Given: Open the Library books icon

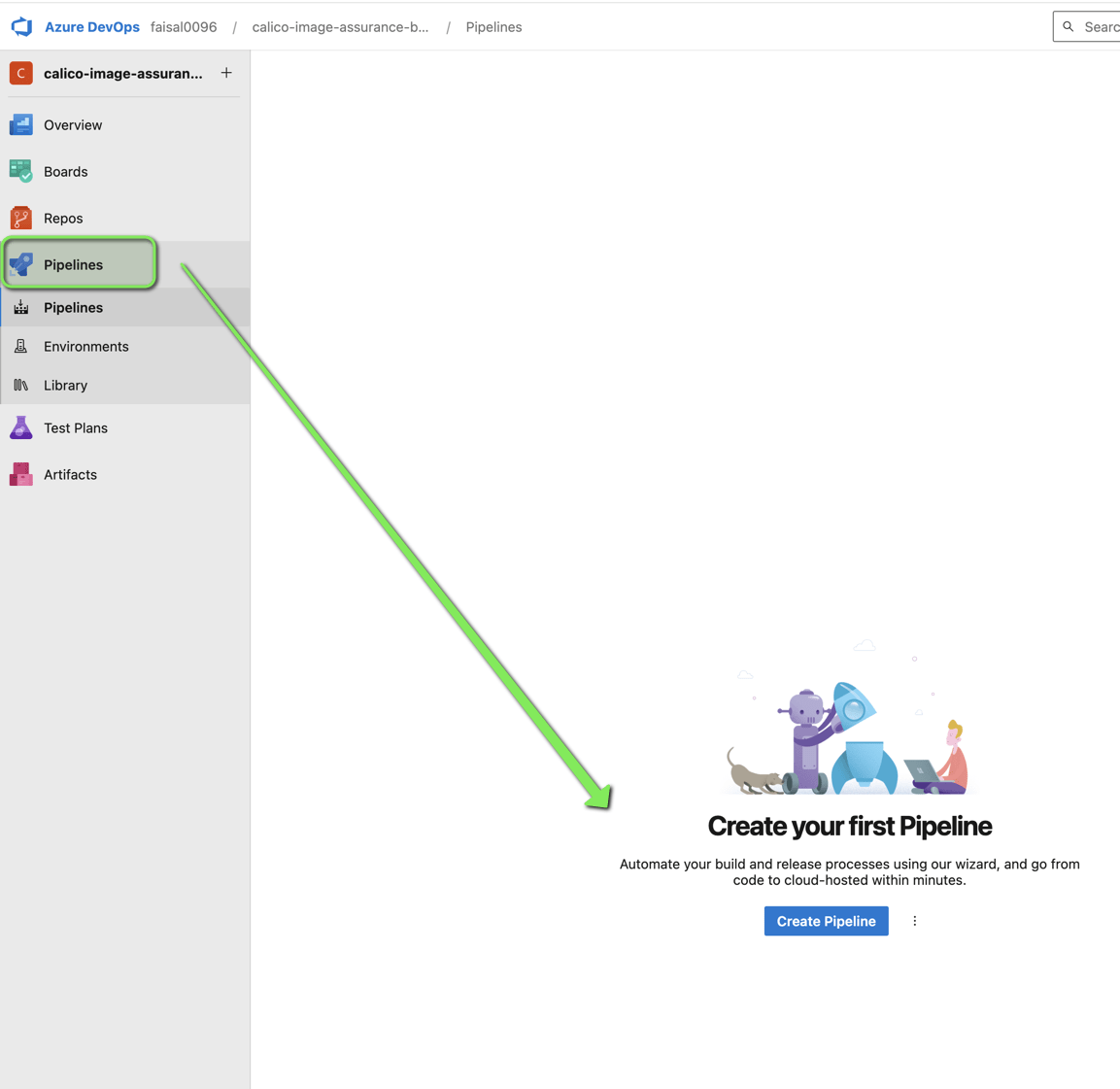Looking at the screenshot, I should coord(21,386).
